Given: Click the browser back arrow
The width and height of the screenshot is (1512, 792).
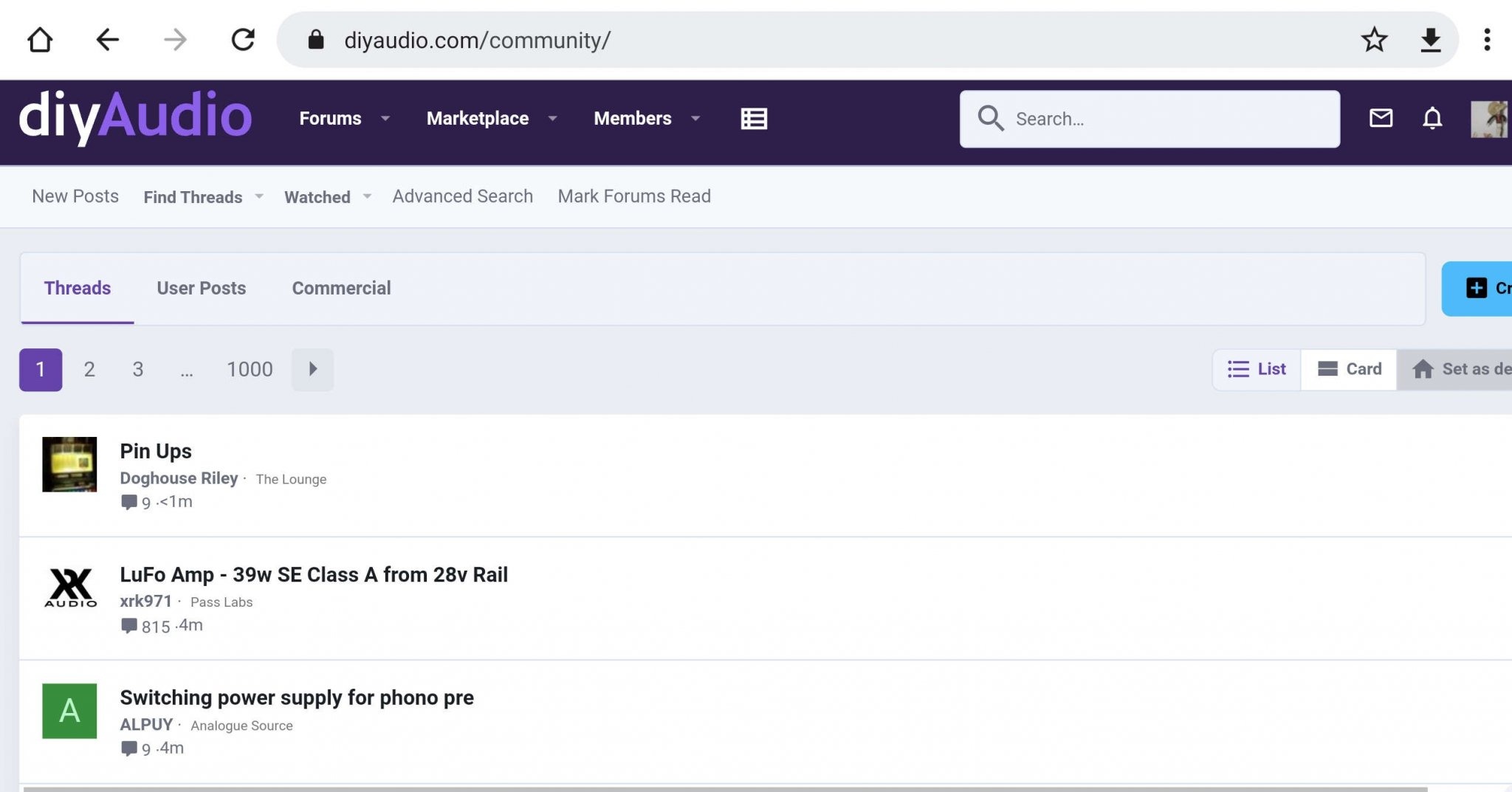Looking at the screenshot, I should 108,40.
